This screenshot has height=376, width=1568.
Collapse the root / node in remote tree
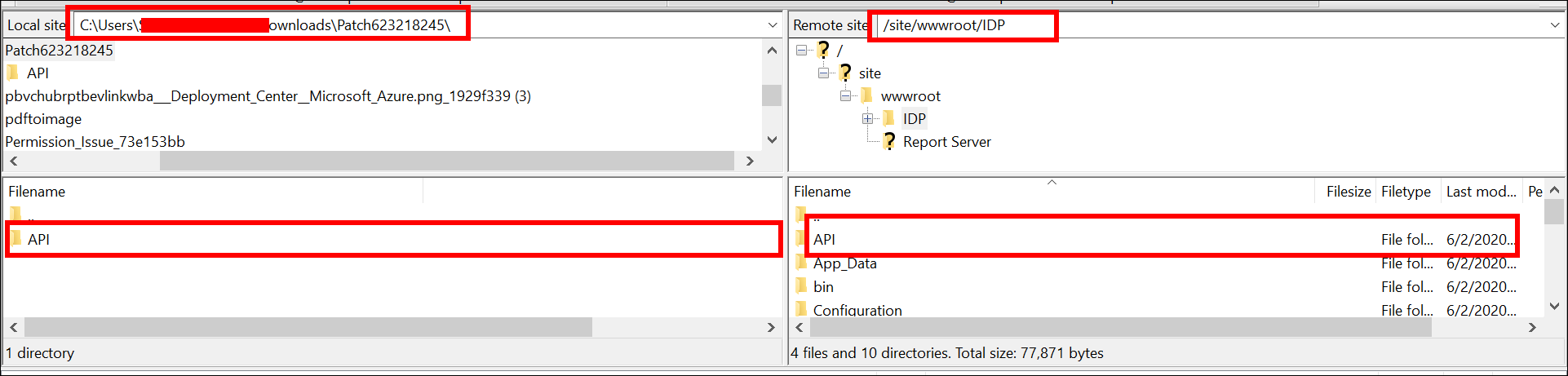click(802, 51)
